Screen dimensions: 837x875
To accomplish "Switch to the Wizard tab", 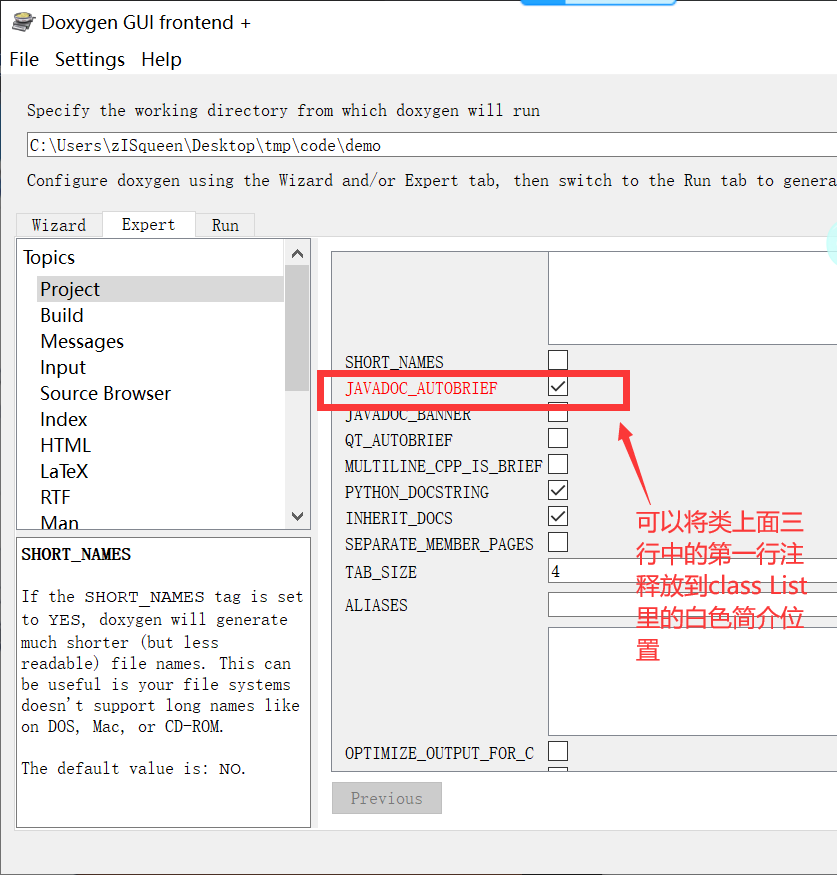I will 59,225.
